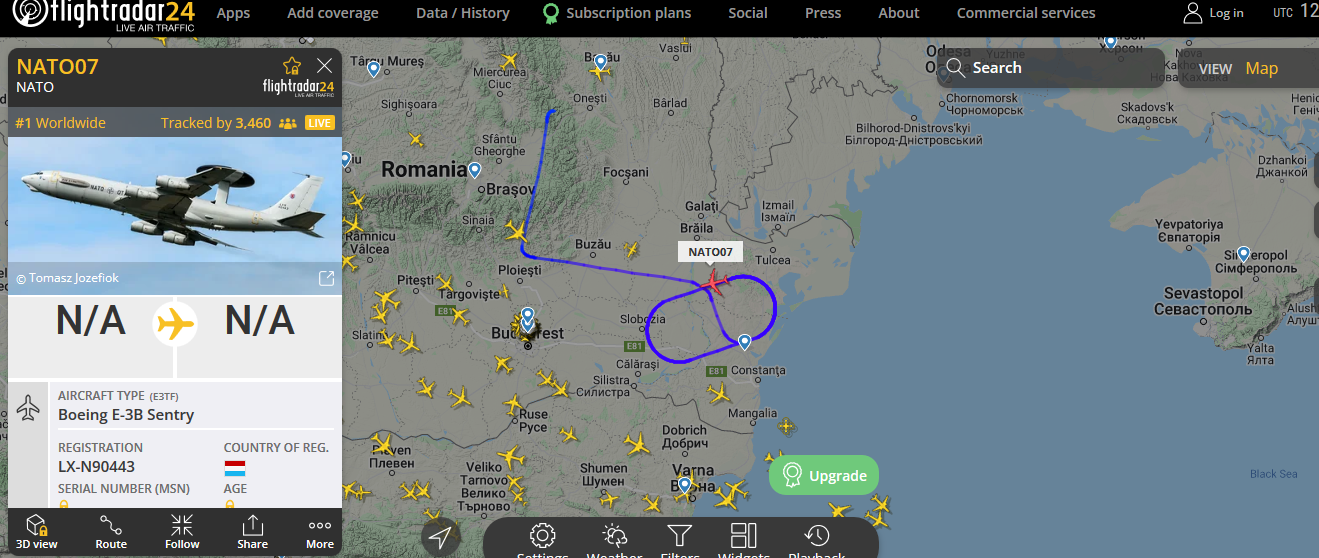This screenshot has height=558, width=1319.
Task: Start Playback history mode
Action: [817, 540]
